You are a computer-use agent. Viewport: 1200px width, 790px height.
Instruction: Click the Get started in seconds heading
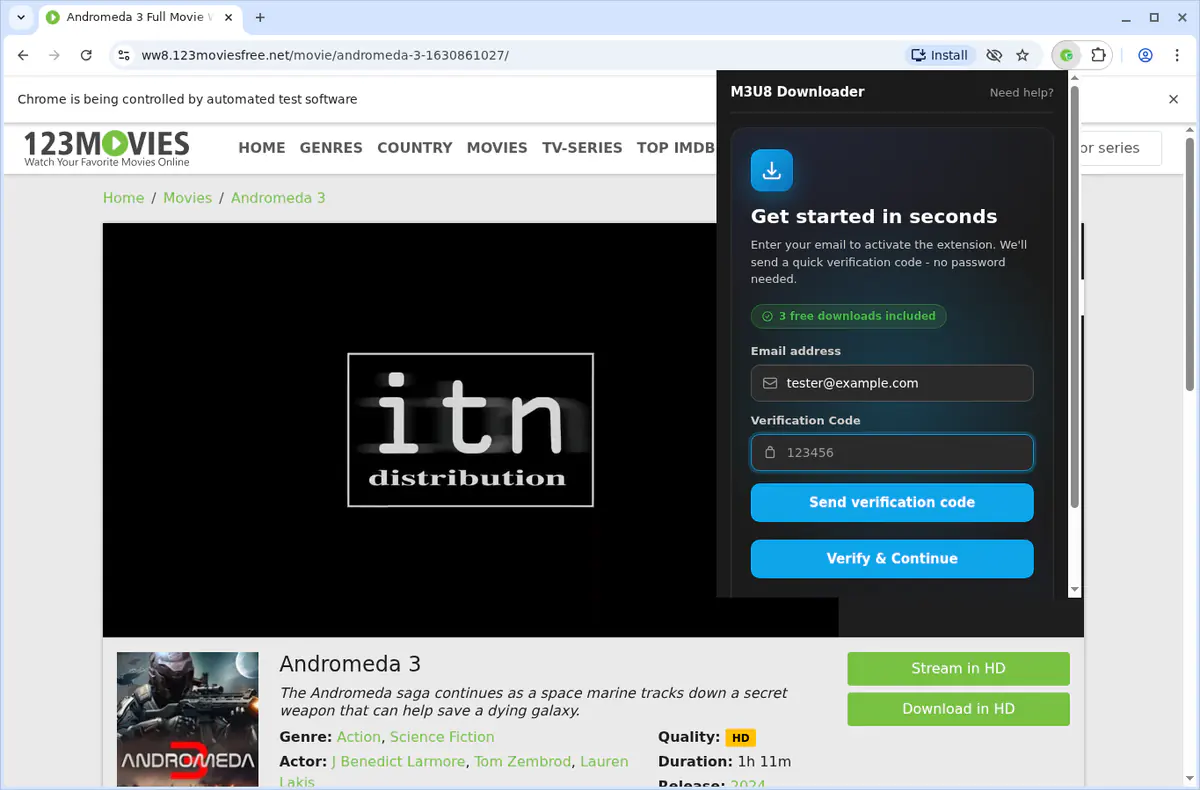point(874,216)
